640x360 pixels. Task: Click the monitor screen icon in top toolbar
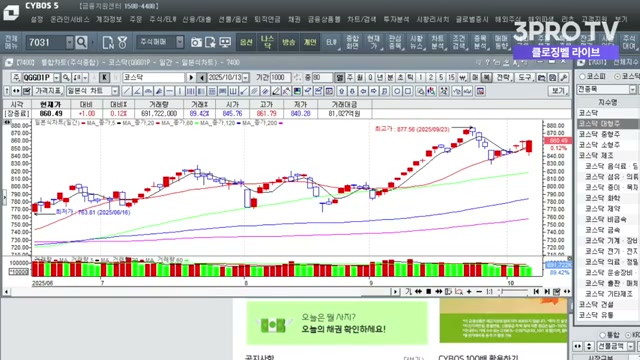tap(225, 42)
